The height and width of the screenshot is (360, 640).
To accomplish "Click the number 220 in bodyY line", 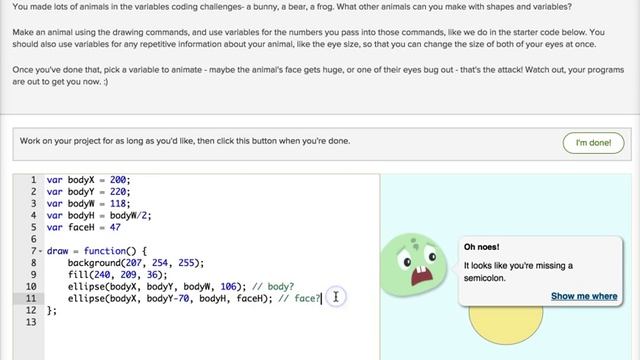I will point(118,192).
